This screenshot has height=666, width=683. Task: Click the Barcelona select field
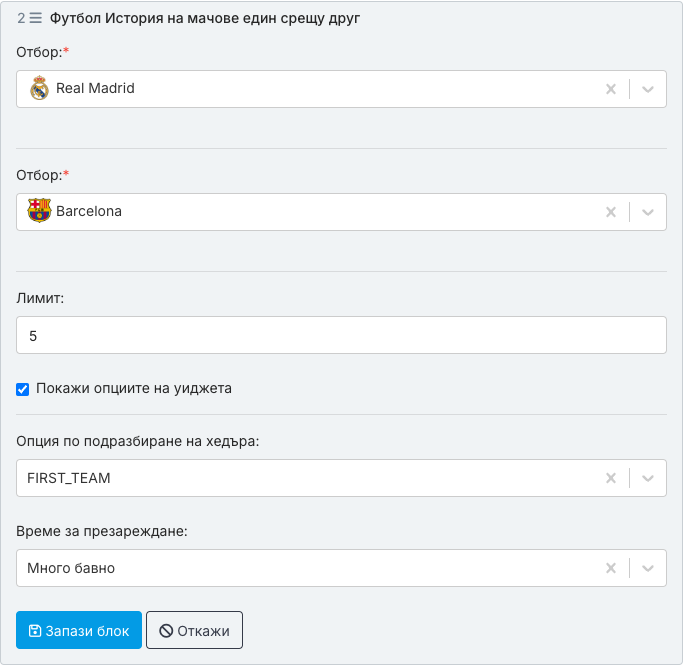(x=342, y=212)
